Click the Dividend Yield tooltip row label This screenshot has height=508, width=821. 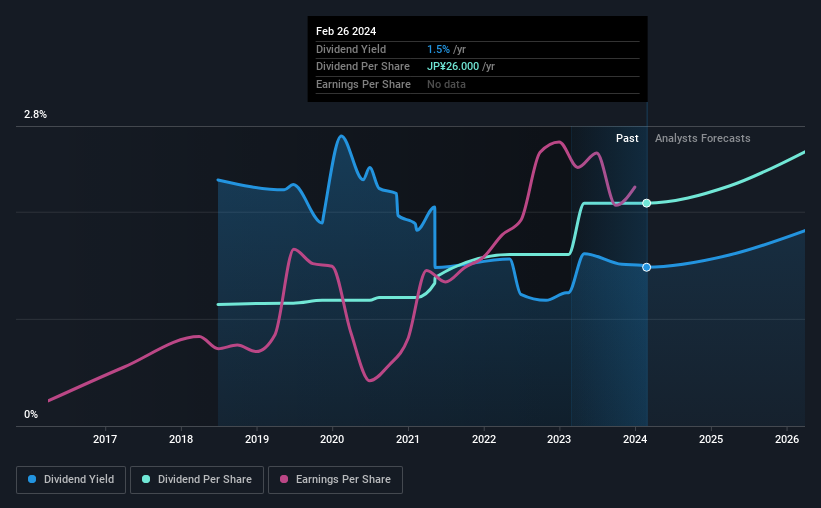pyautogui.click(x=351, y=49)
